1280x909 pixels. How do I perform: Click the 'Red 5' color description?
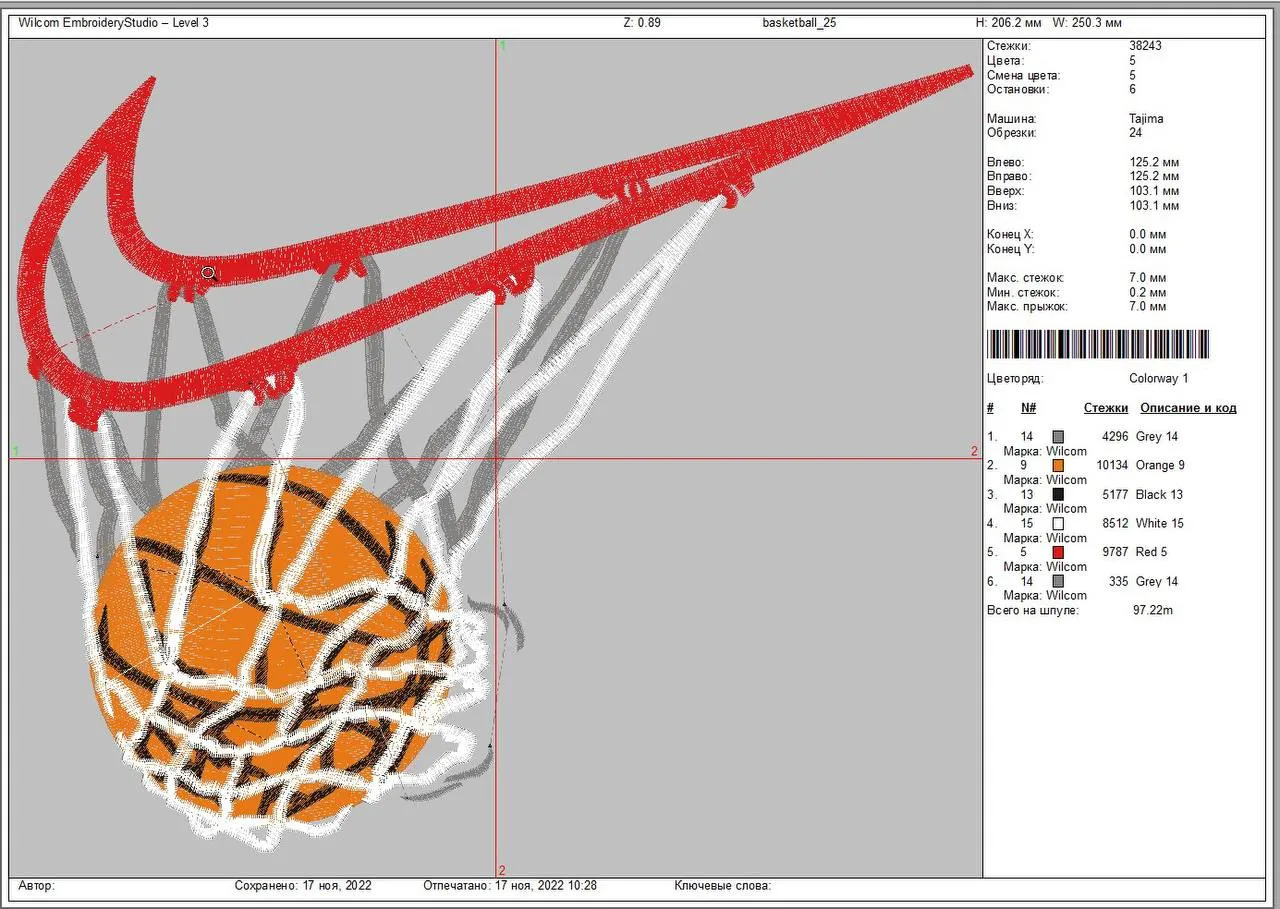point(1152,552)
